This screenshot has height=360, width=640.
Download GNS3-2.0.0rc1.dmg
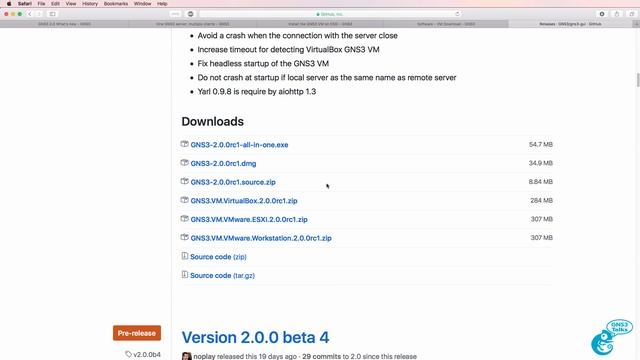[x=223, y=164]
